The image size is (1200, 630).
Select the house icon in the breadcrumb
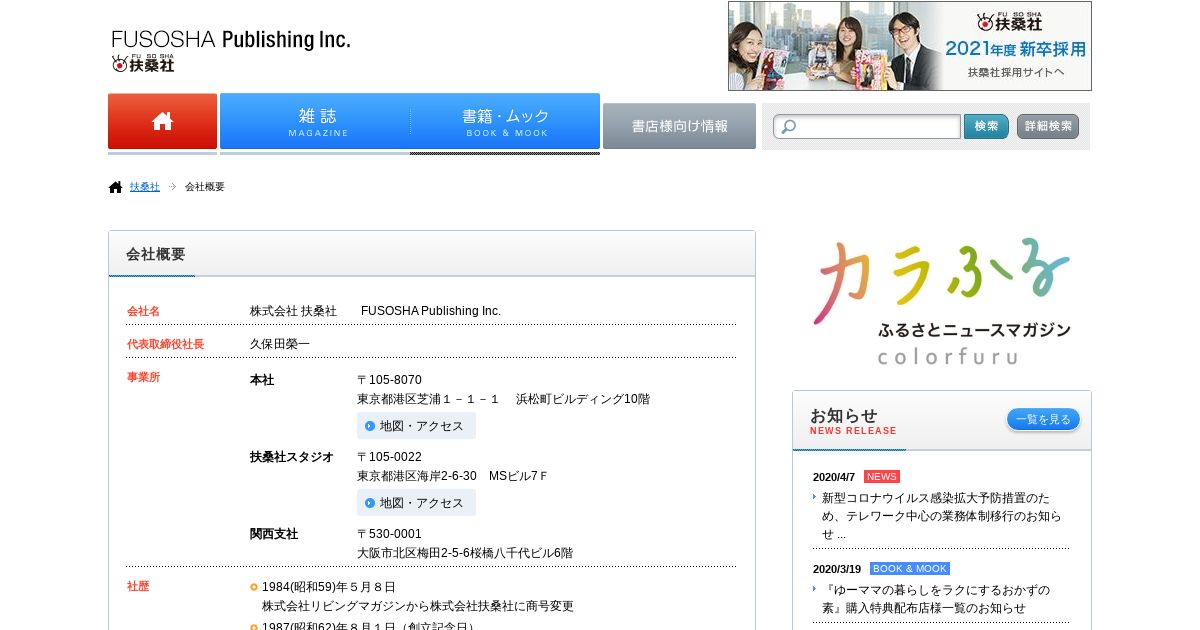click(116, 187)
